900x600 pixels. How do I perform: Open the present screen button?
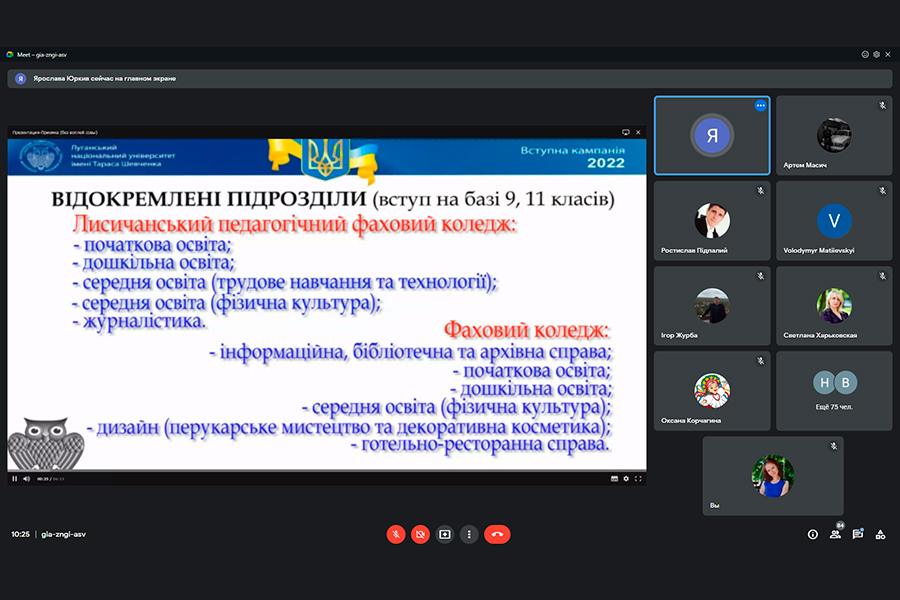(445, 535)
